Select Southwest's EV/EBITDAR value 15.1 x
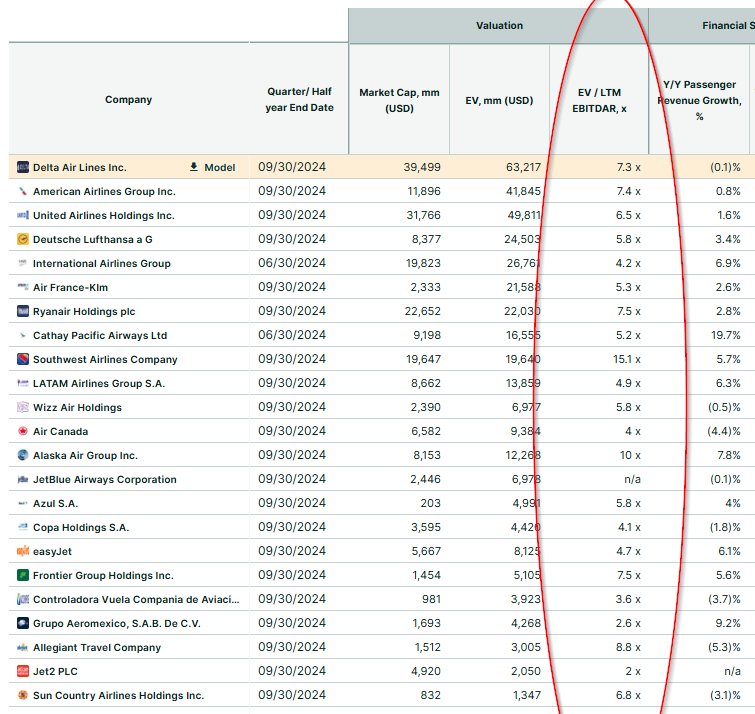This screenshot has width=755, height=714. click(626, 359)
